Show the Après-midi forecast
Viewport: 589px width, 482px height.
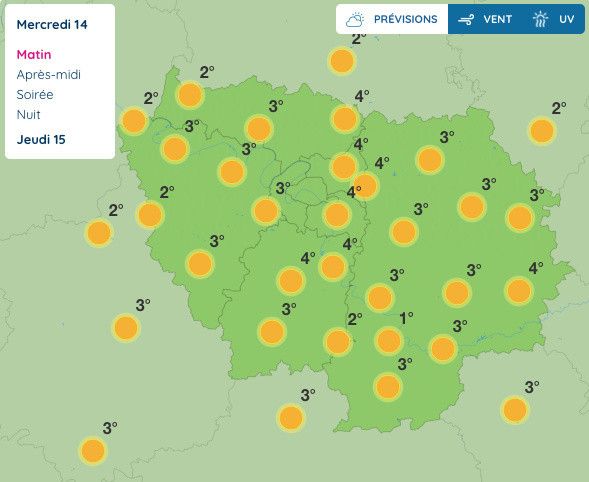(48, 74)
